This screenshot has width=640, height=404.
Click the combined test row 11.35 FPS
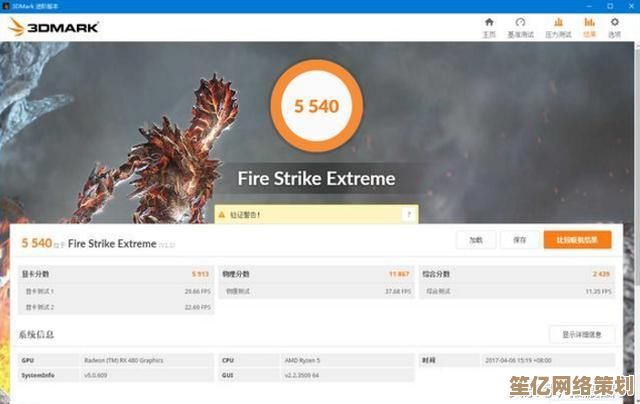point(517,291)
